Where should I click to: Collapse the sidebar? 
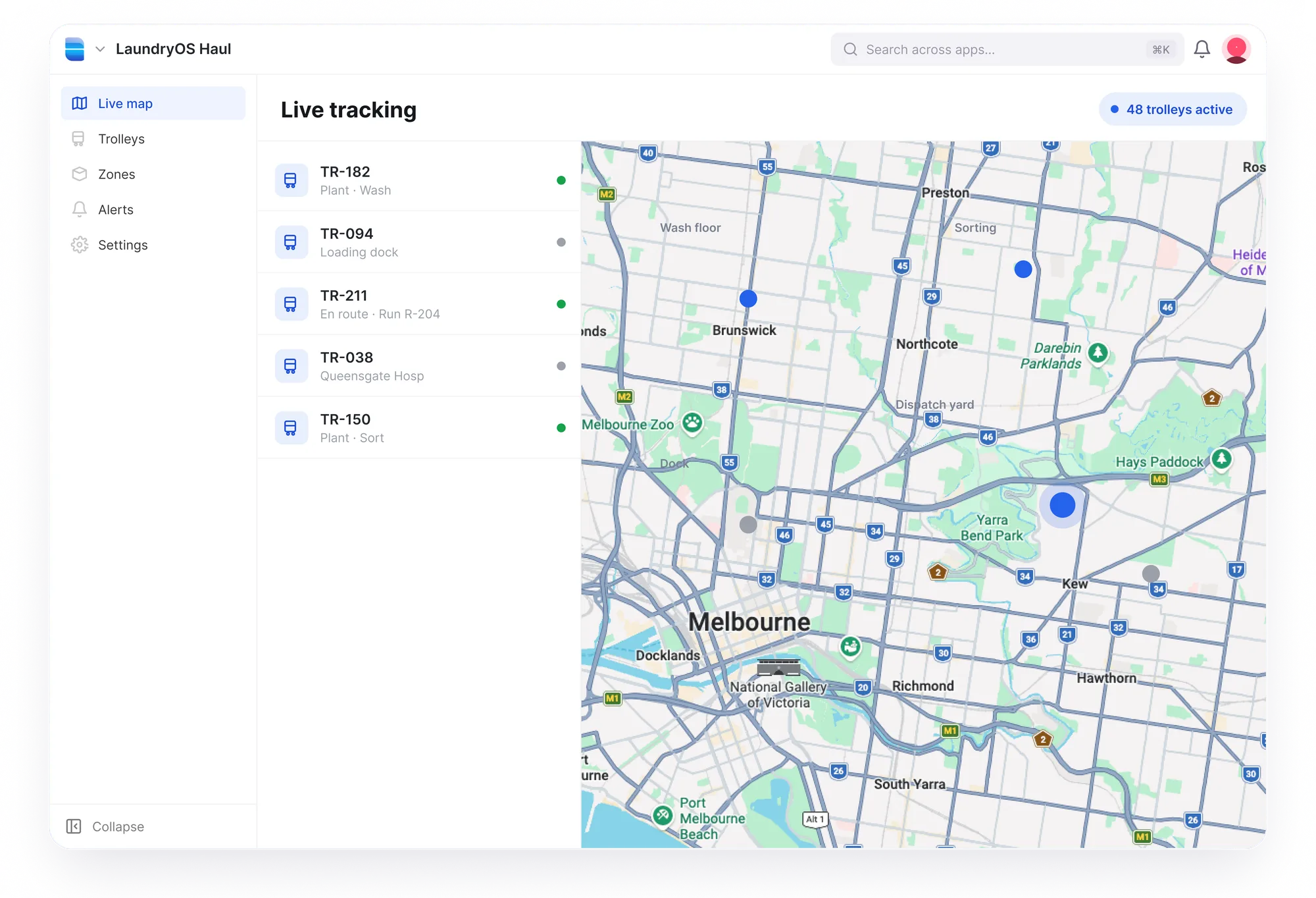pyautogui.click(x=105, y=826)
